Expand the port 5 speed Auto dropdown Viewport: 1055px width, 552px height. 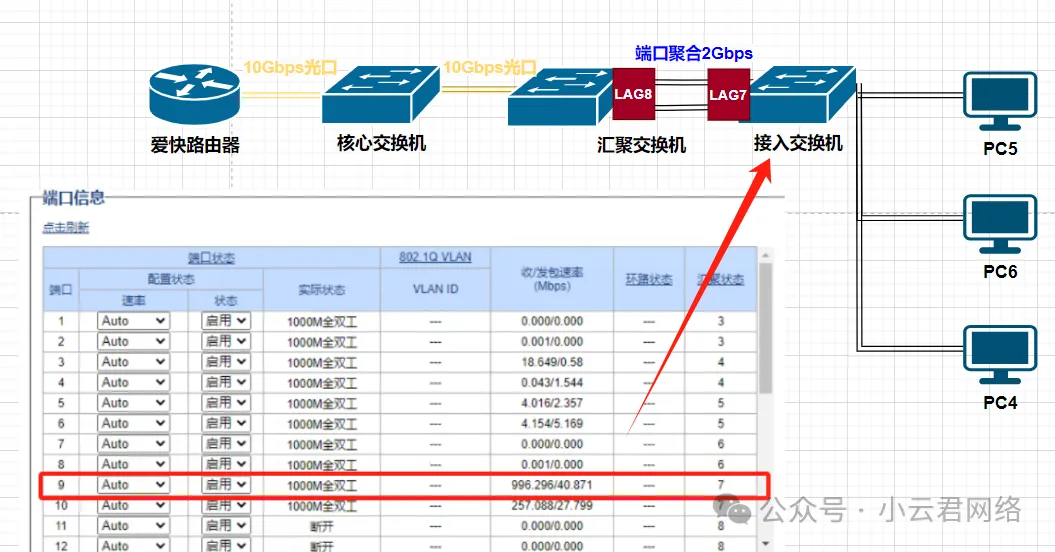pos(133,403)
